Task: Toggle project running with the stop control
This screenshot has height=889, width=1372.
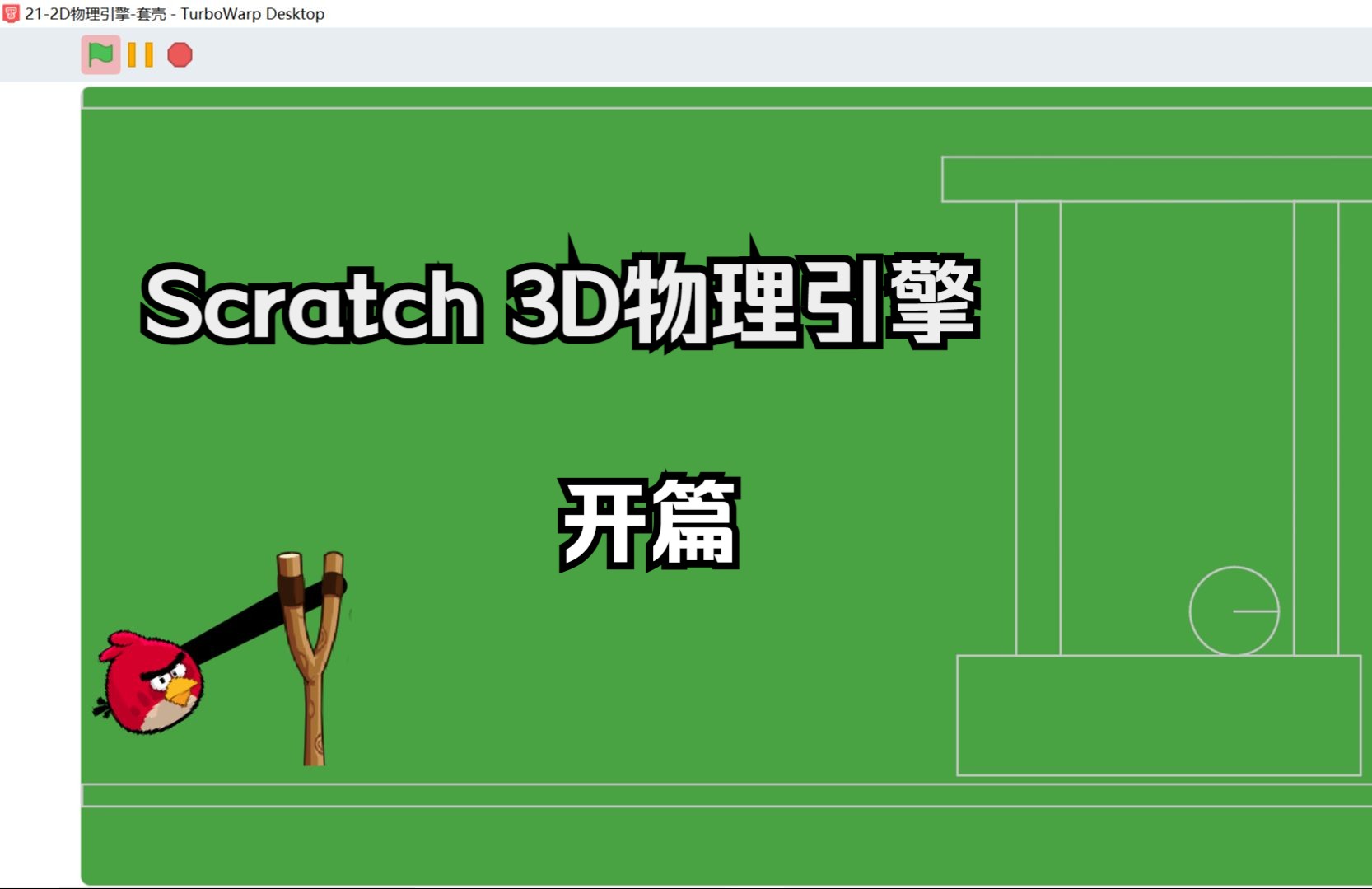Action: tap(180, 55)
